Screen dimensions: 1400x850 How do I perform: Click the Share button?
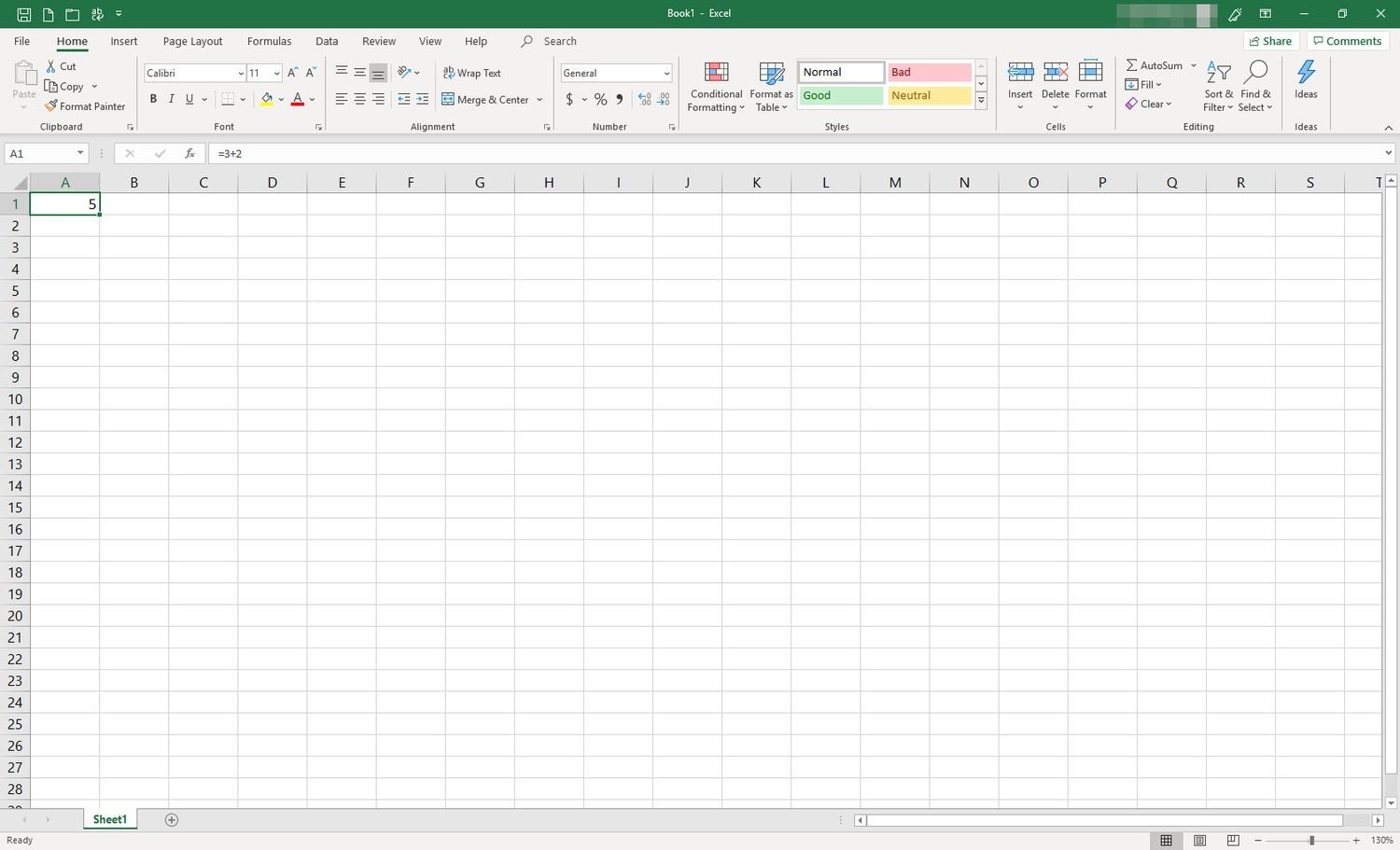(1271, 41)
